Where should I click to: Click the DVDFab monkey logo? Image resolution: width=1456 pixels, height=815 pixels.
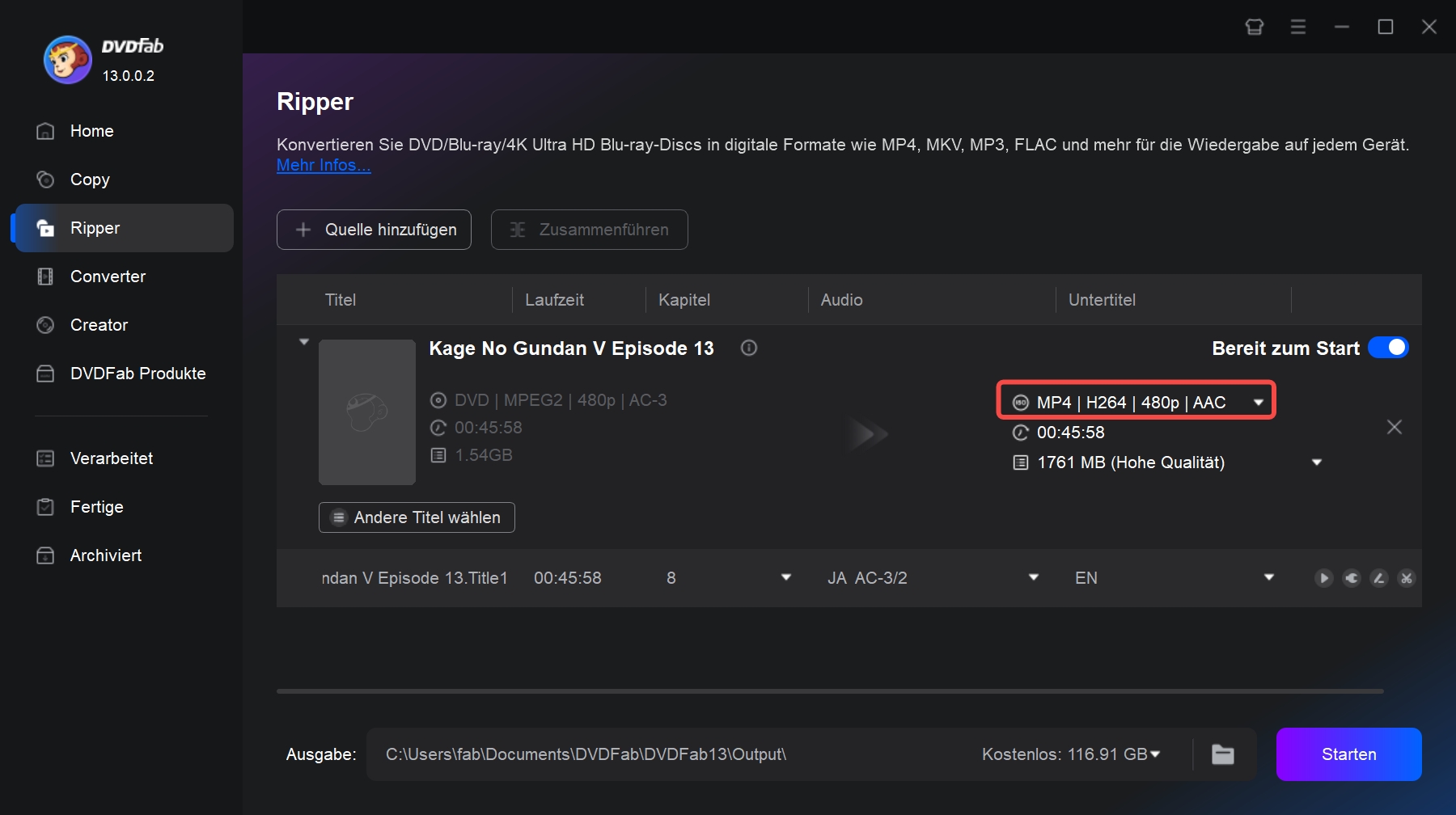point(67,60)
